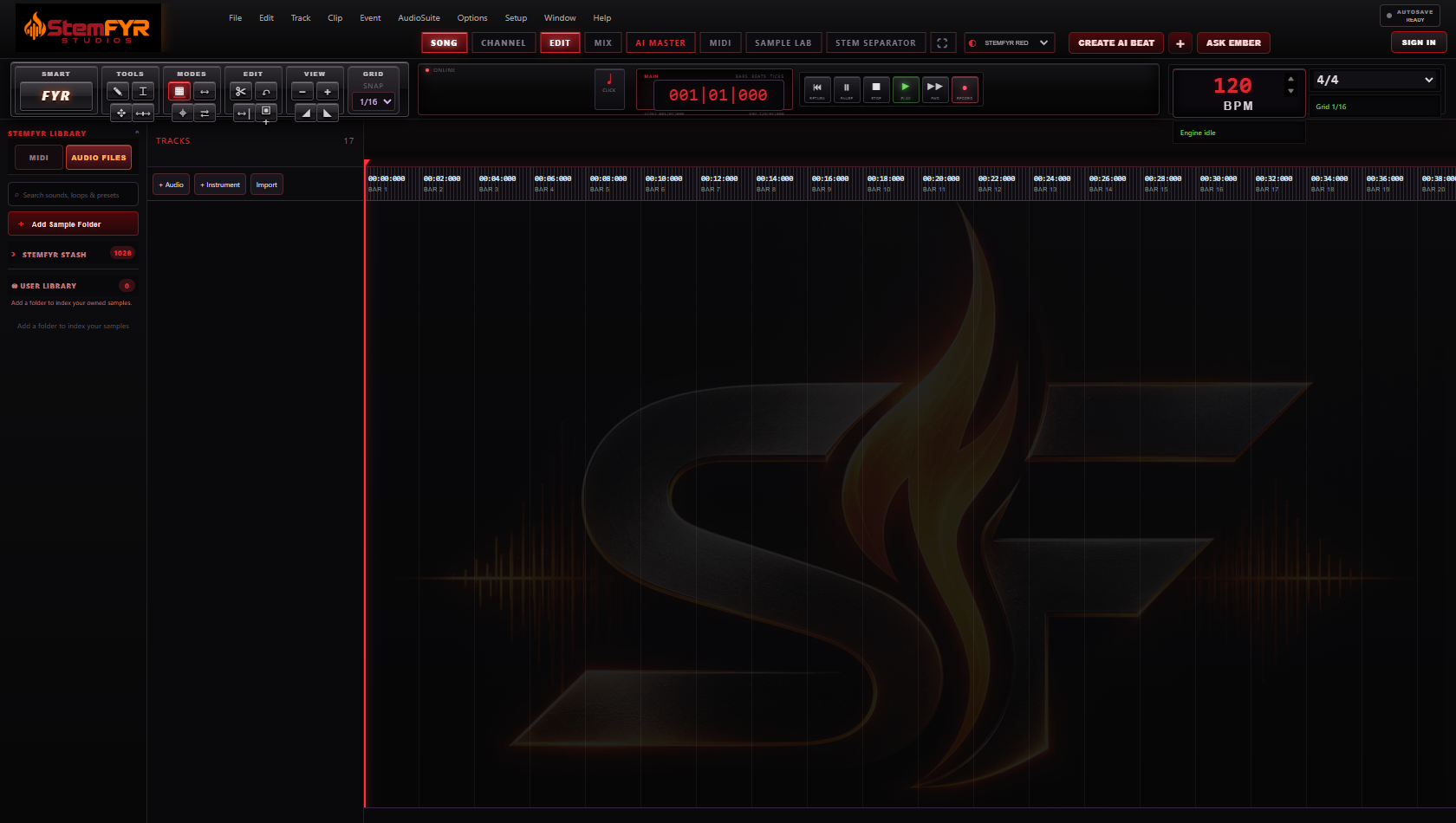Expand the StemFYR Stash folder

(73, 254)
